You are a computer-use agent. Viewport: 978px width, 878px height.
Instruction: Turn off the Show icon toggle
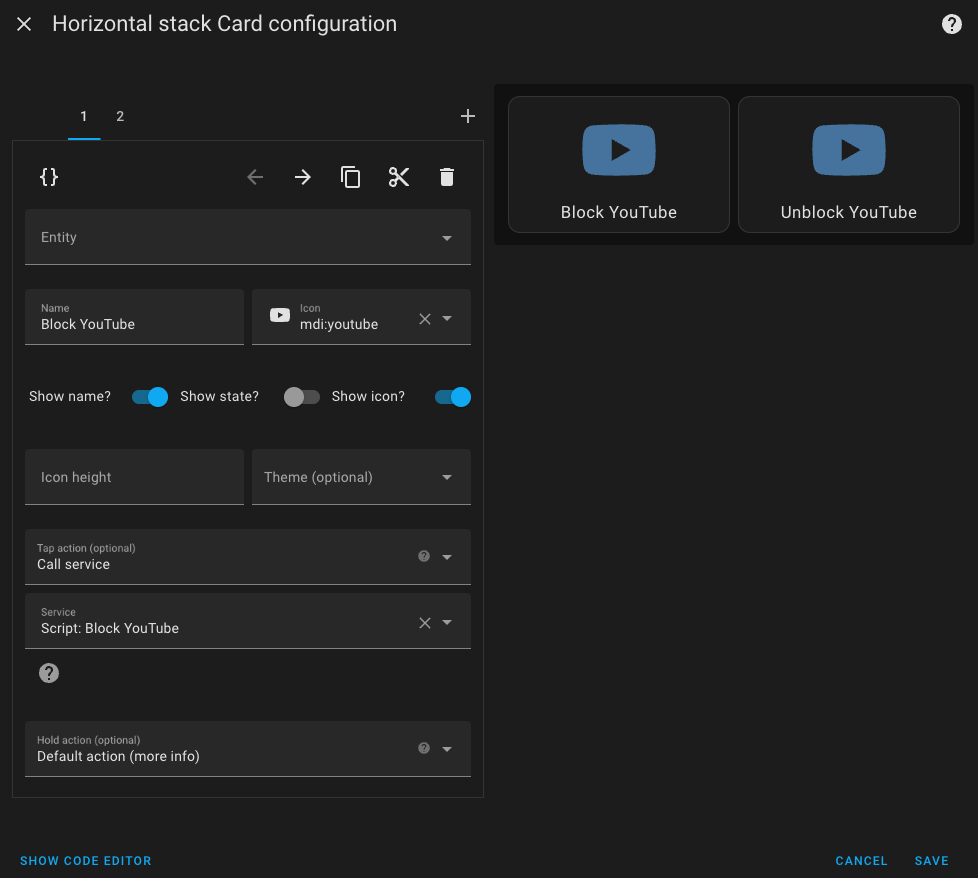coord(452,397)
